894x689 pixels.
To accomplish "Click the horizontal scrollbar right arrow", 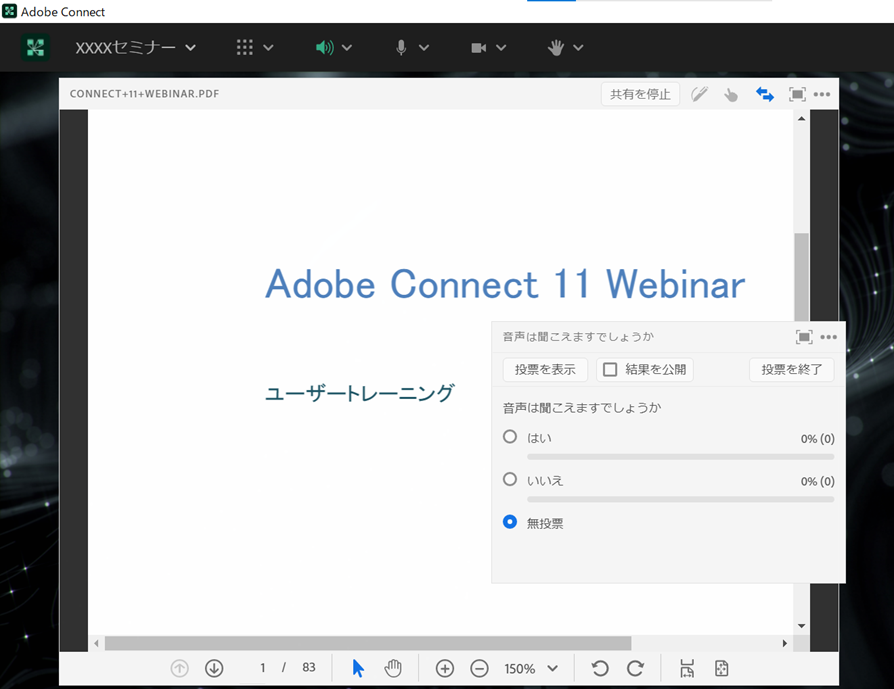I will [785, 643].
